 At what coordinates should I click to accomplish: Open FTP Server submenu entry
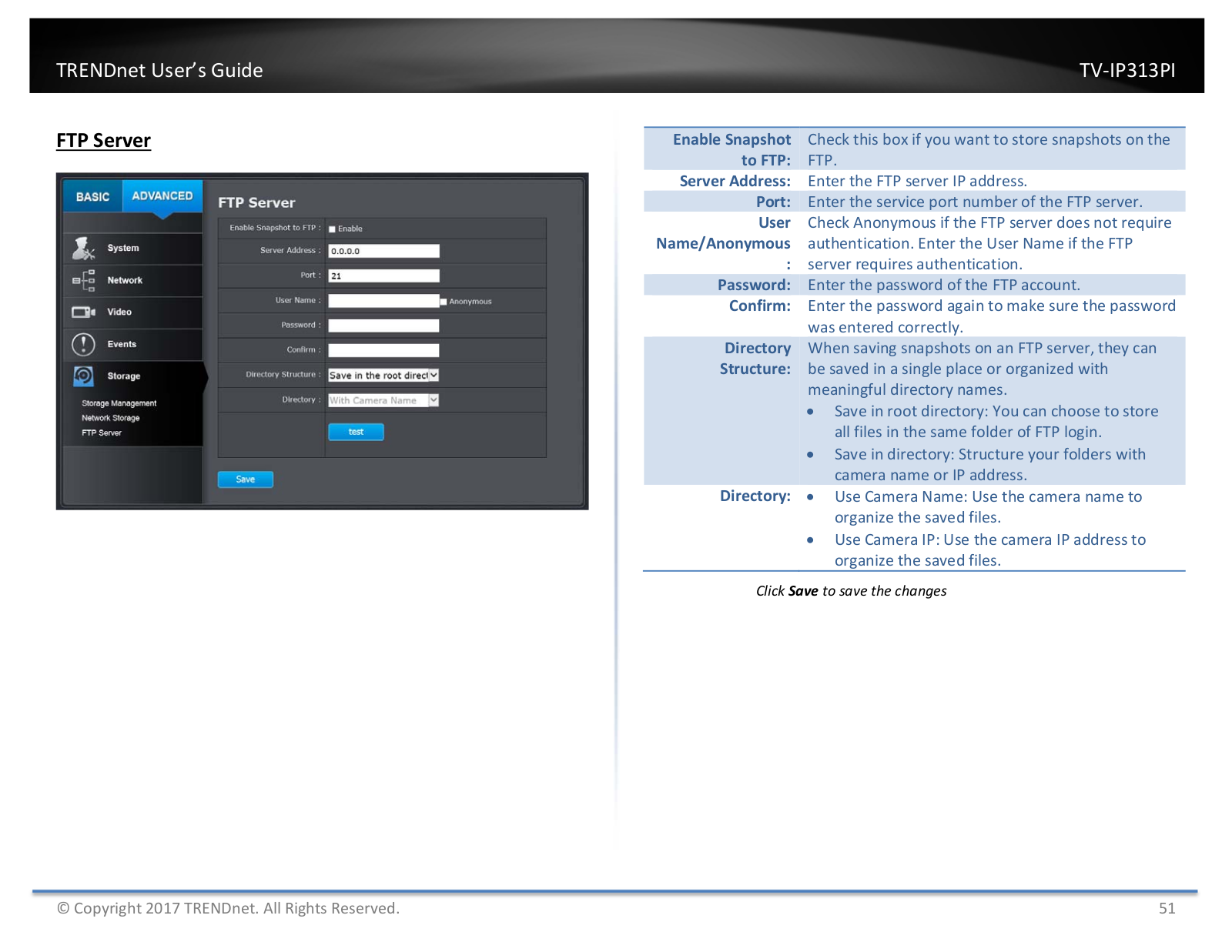(102, 433)
